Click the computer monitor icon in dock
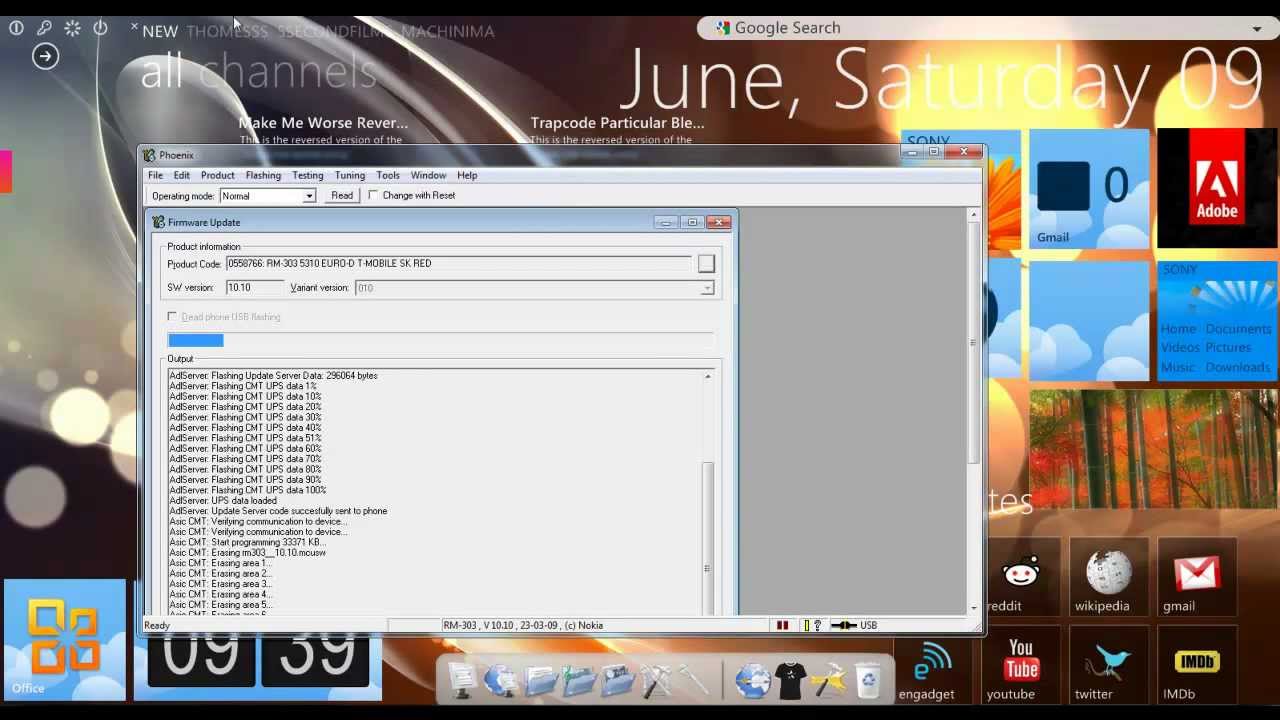1280x720 pixels. click(462, 680)
